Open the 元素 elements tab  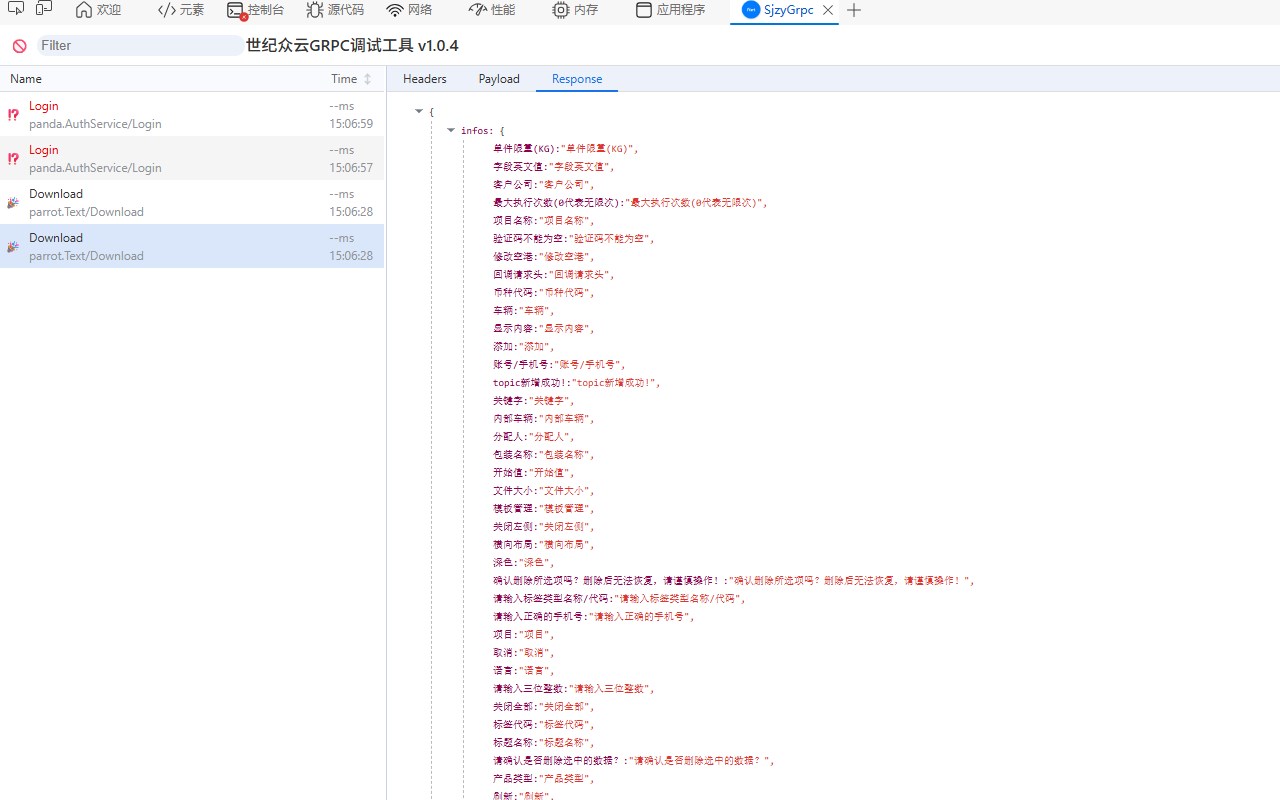pos(181,10)
